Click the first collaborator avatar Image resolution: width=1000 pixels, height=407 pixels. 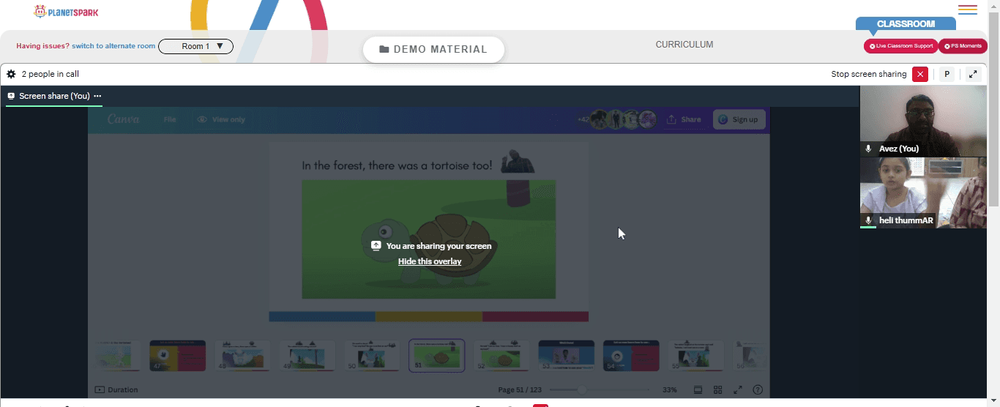[599, 119]
